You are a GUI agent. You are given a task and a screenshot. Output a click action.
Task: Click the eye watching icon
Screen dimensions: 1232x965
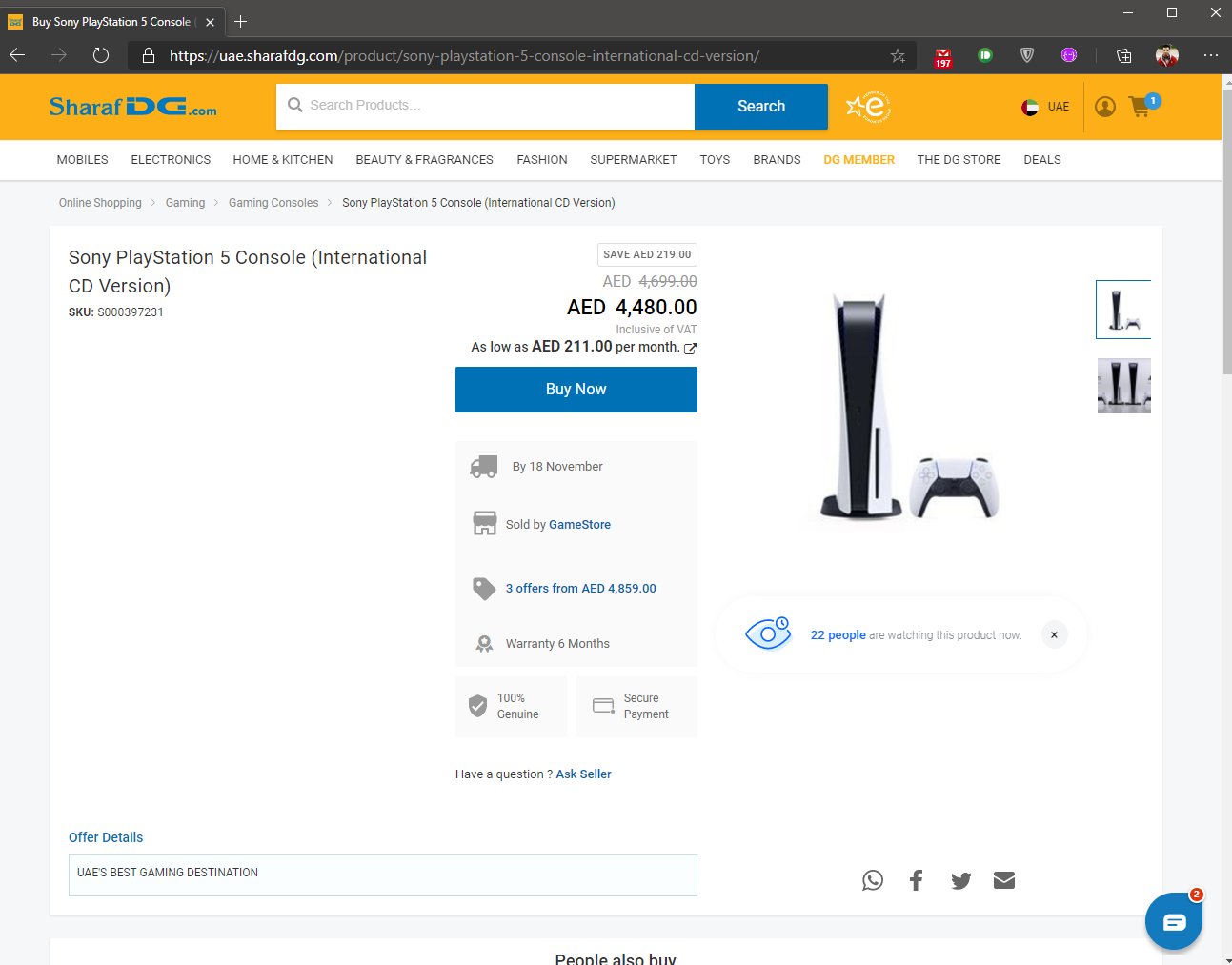point(768,633)
